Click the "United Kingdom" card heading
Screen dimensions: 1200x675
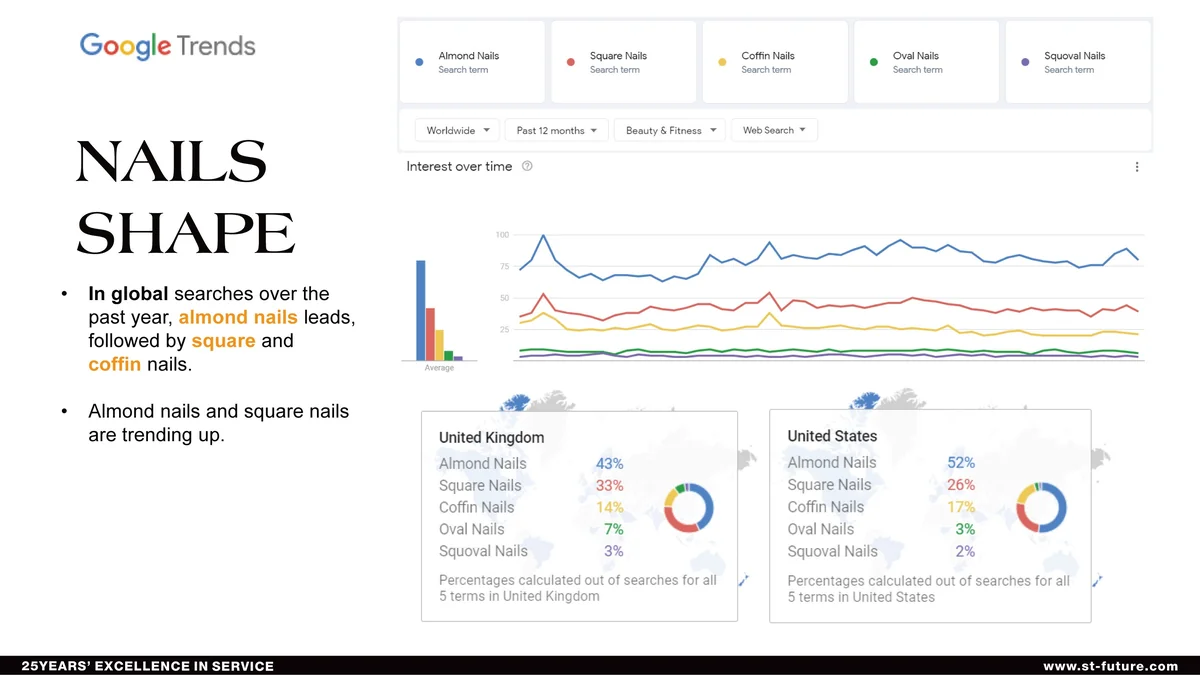(x=491, y=437)
